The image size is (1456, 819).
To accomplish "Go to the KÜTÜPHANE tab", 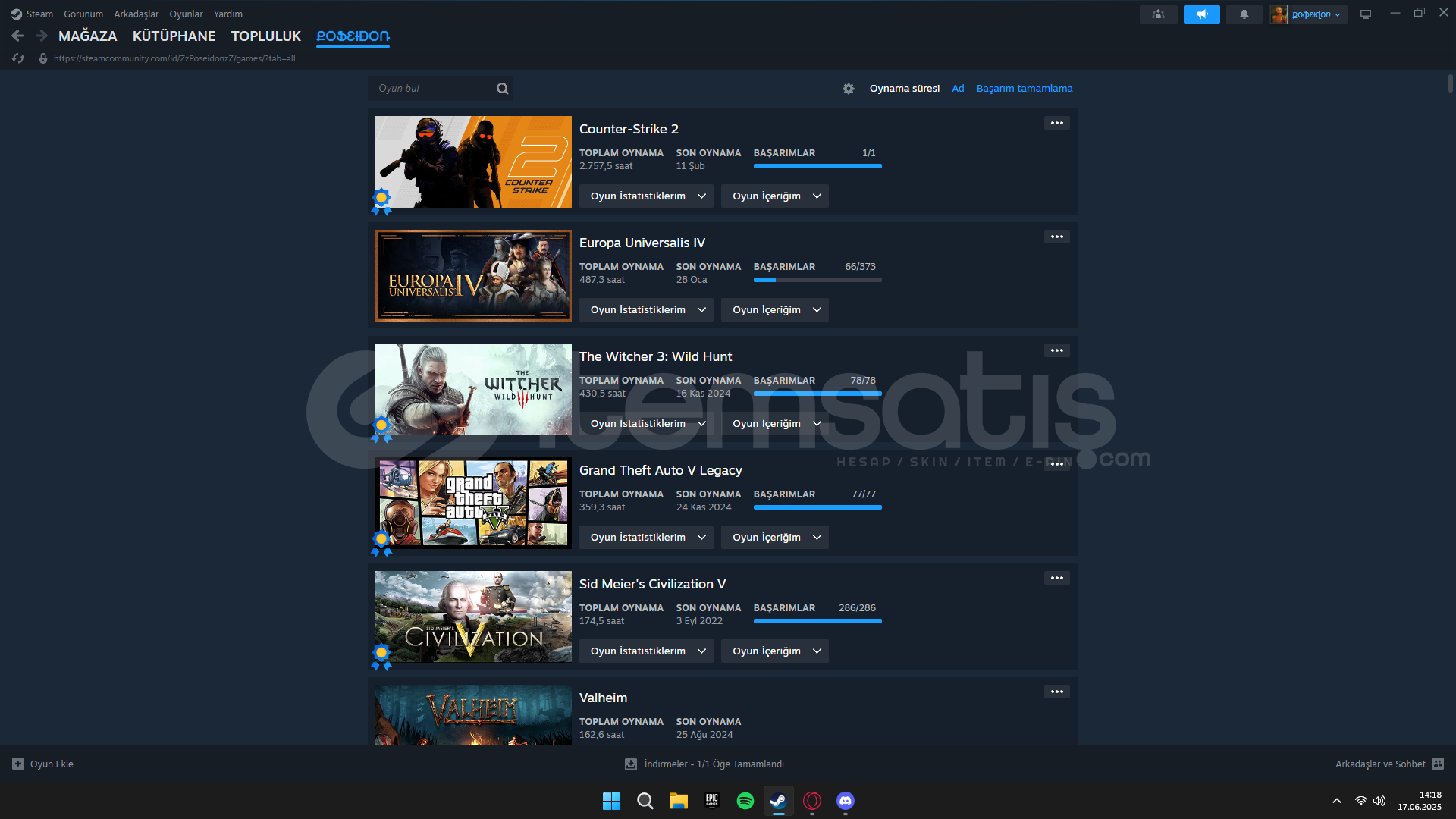I will click(x=174, y=36).
